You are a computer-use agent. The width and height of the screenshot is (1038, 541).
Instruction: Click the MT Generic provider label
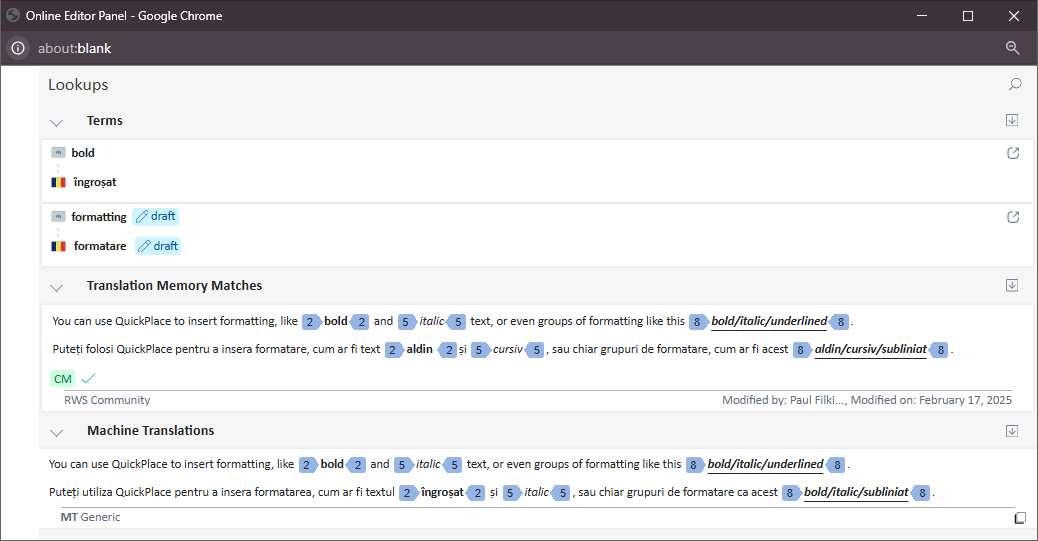click(x=90, y=517)
